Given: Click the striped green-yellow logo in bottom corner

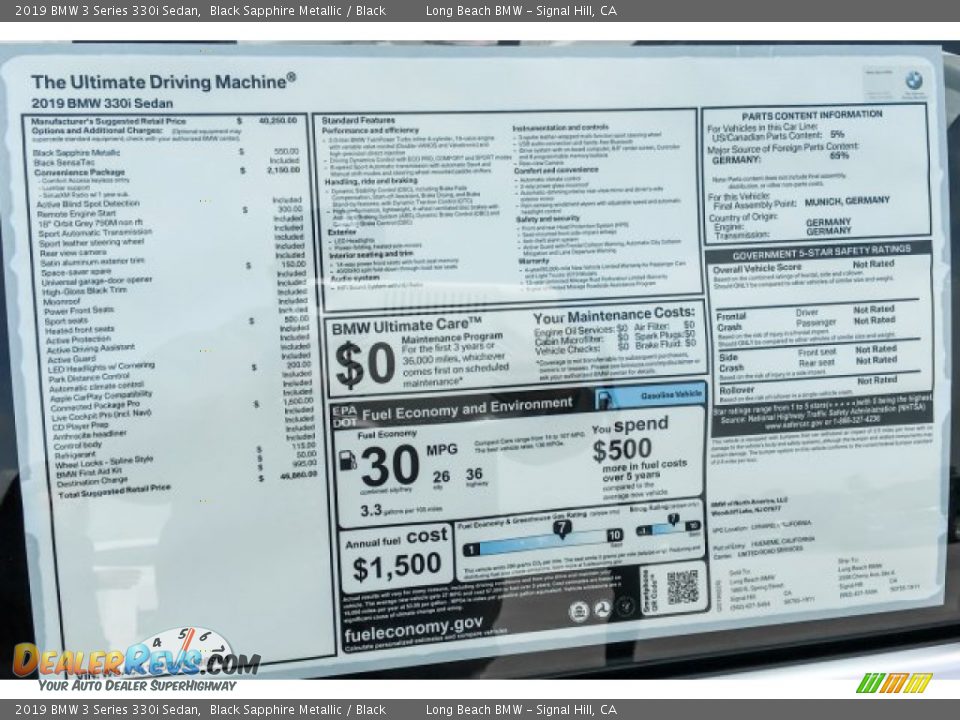Looking at the screenshot, I should (894, 683).
